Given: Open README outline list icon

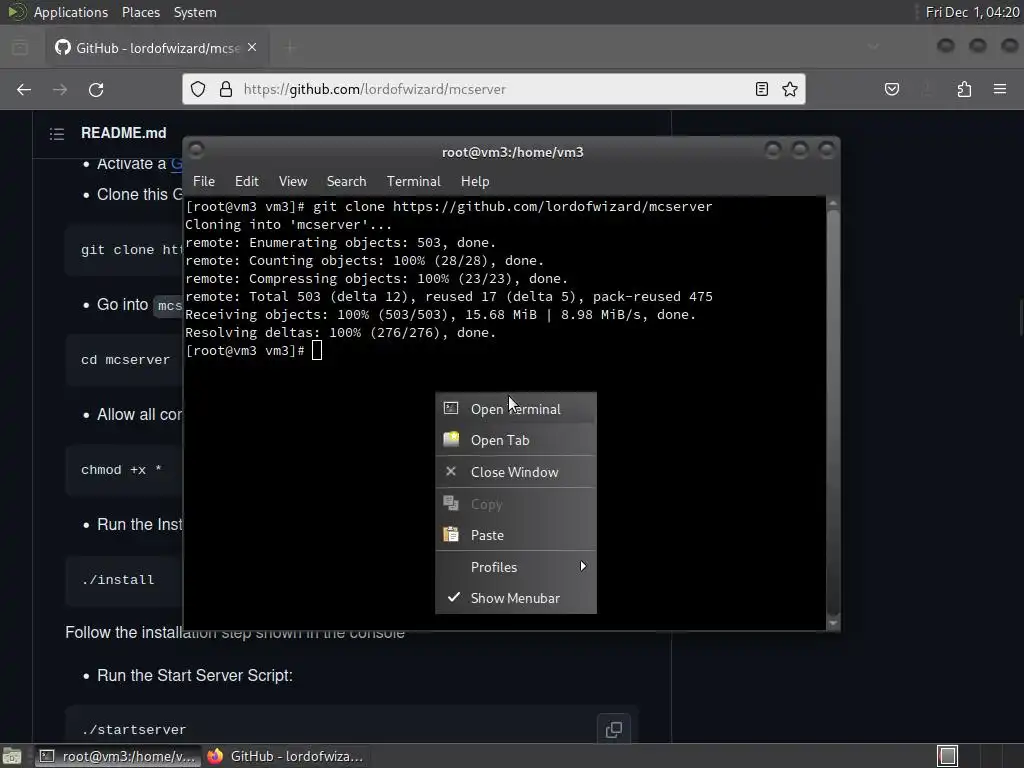Looking at the screenshot, I should (57, 134).
